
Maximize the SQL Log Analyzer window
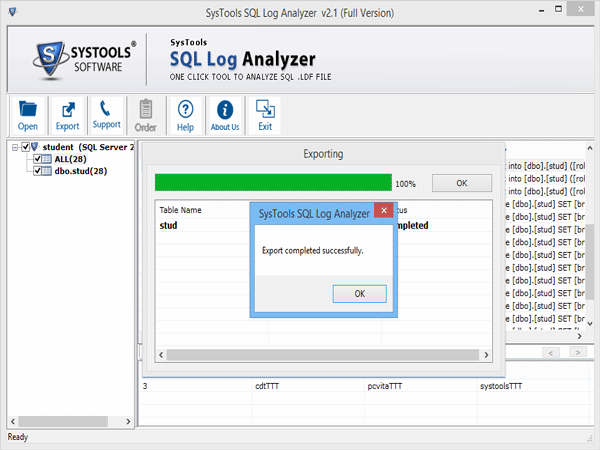pos(559,9)
